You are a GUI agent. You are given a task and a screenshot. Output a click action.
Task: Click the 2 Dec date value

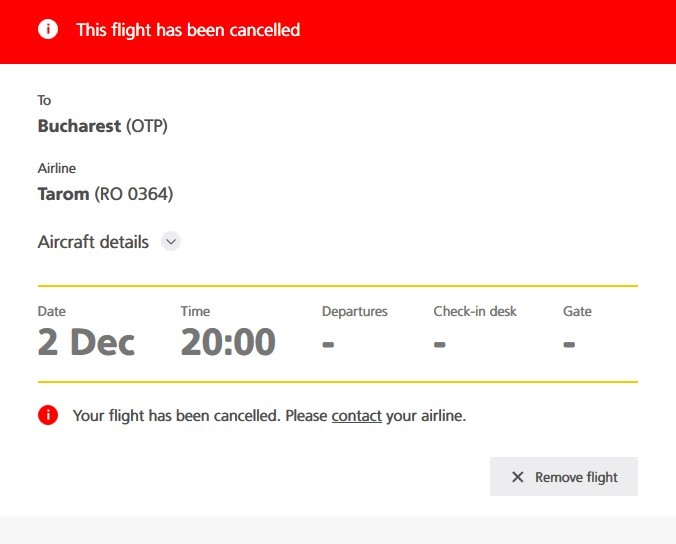pyautogui.click(x=86, y=342)
